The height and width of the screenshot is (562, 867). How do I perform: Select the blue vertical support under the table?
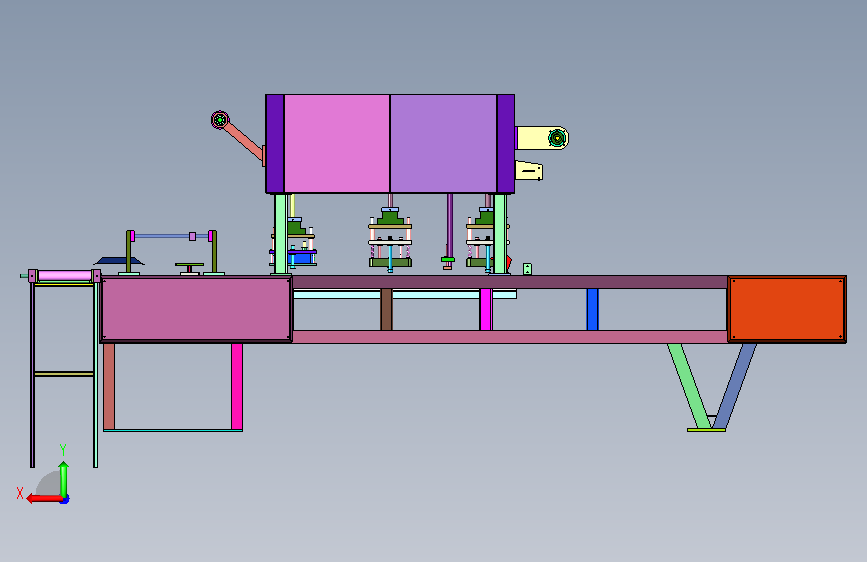[x=592, y=309]
